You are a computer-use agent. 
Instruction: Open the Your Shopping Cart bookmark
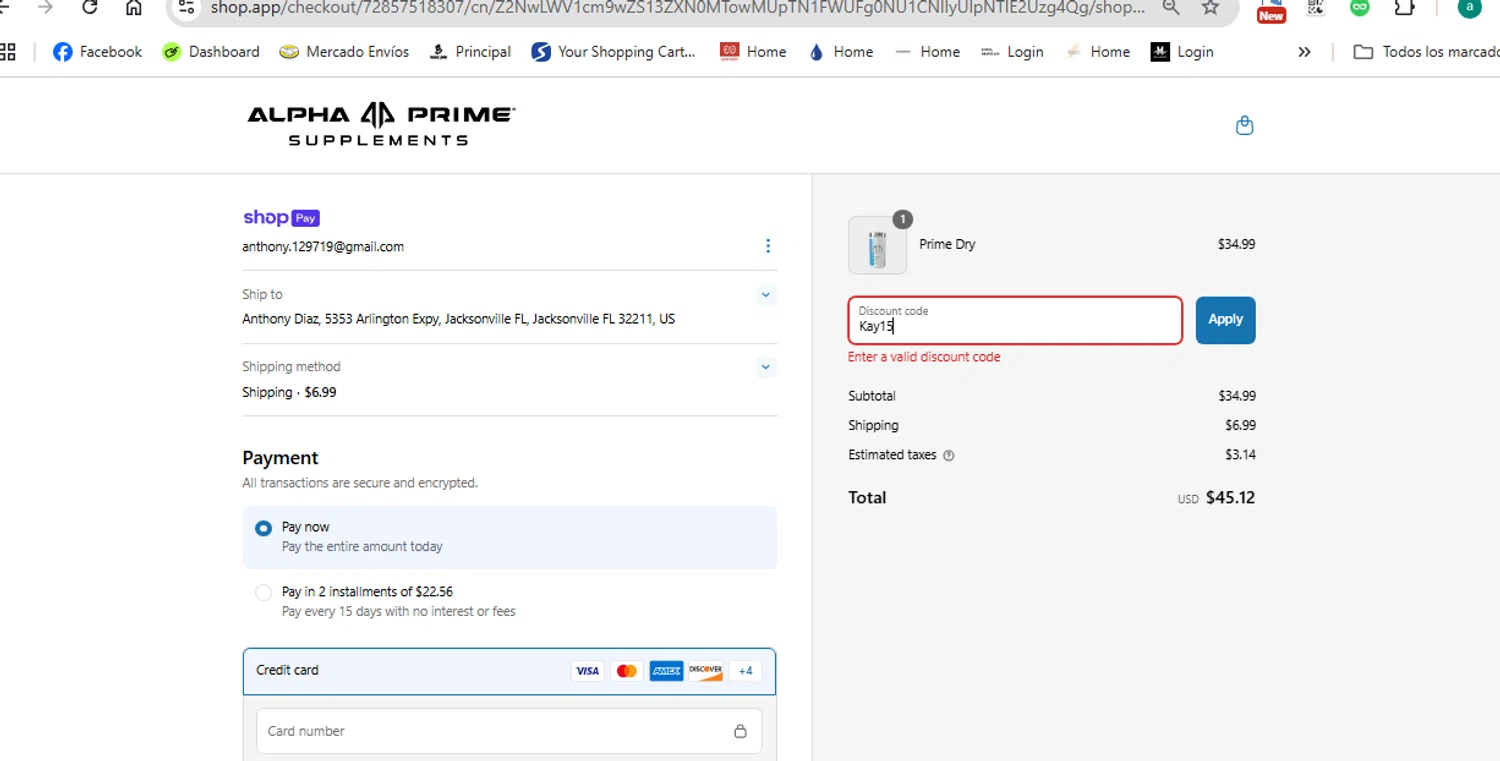click(613, 52)
